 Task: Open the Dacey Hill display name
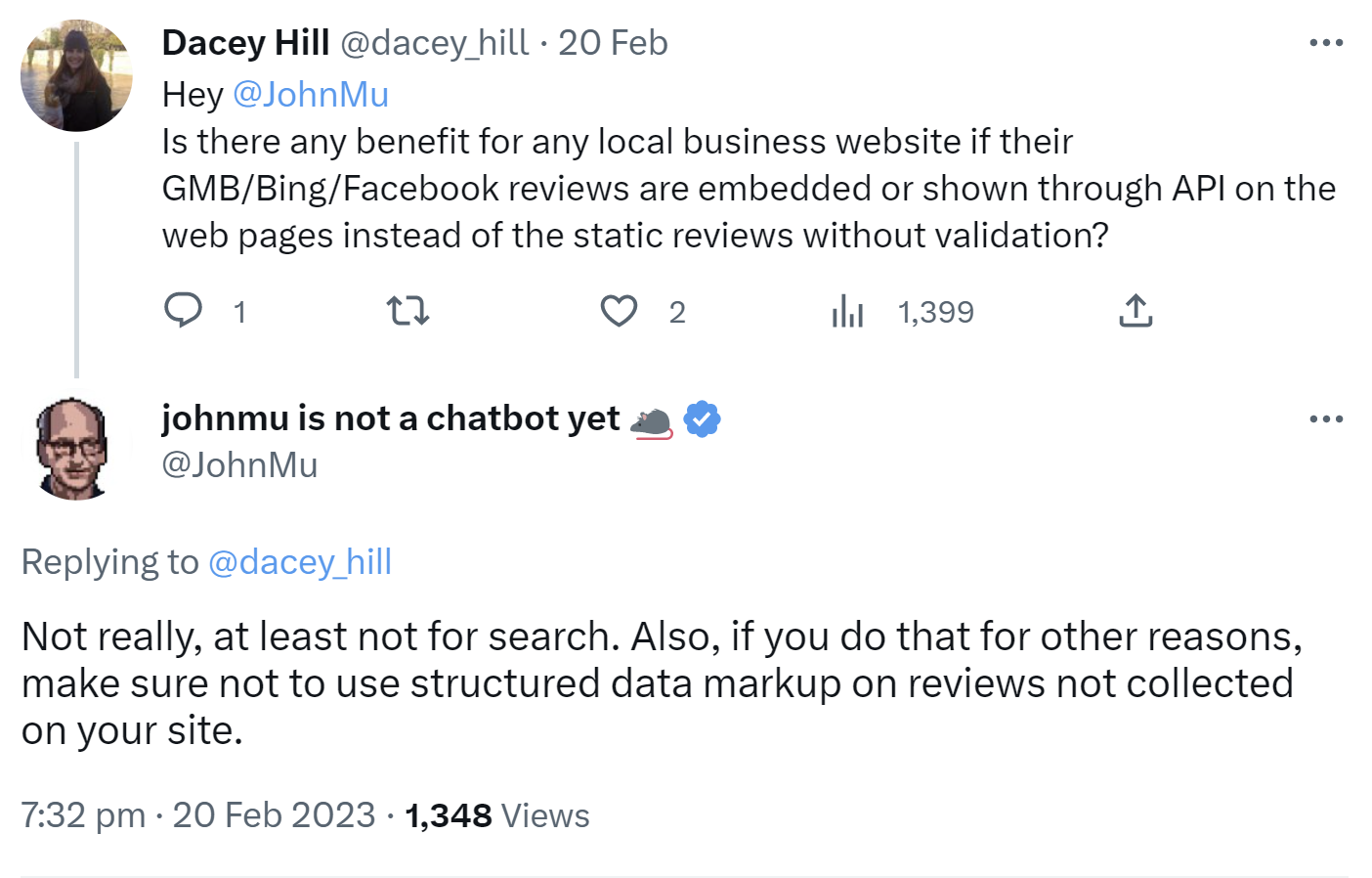(245, 43)
